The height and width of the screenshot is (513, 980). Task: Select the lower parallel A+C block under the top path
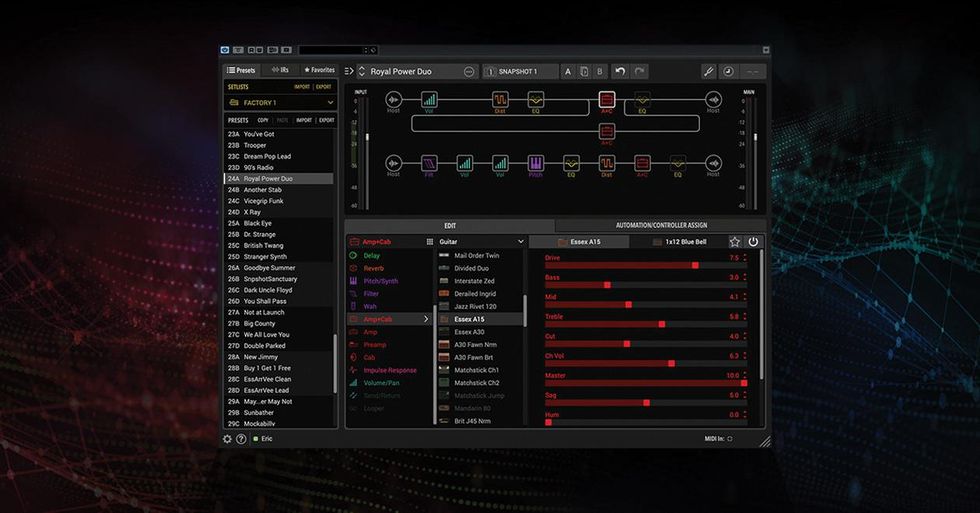[x=607, y=131]
